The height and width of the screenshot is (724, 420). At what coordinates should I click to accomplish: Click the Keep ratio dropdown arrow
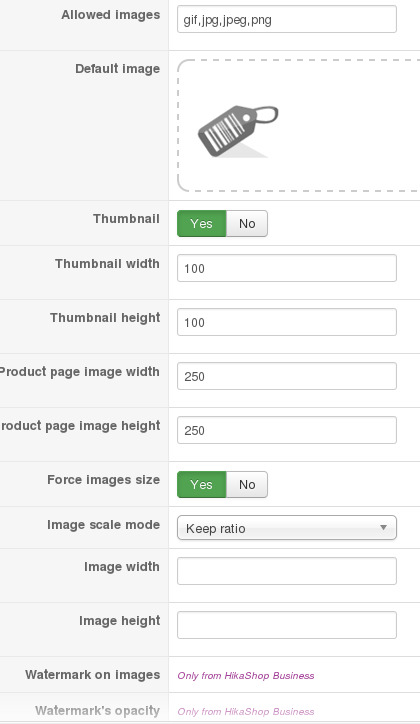pos(383,527)
